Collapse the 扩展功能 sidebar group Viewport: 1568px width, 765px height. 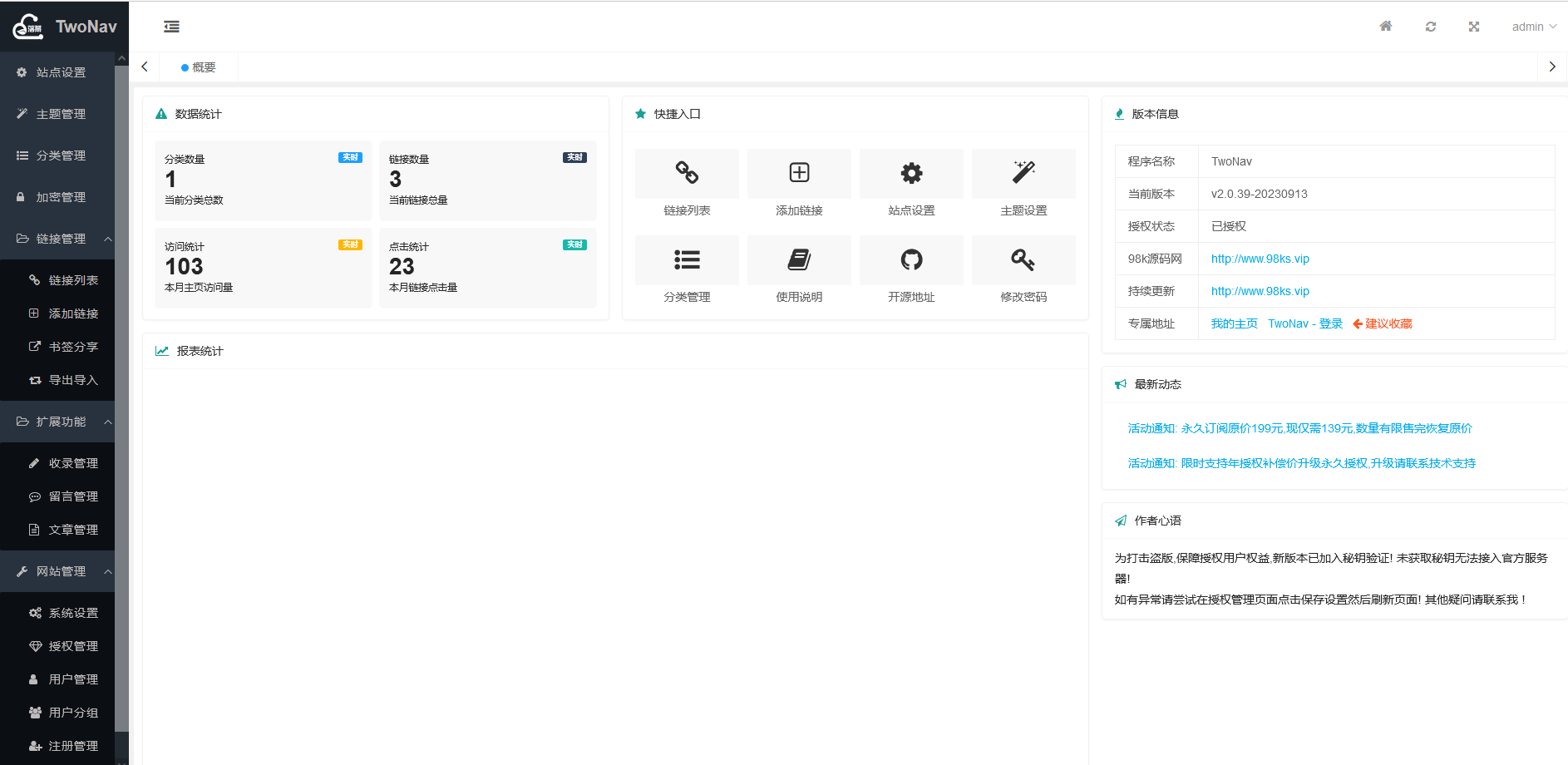tap(57, 422)
